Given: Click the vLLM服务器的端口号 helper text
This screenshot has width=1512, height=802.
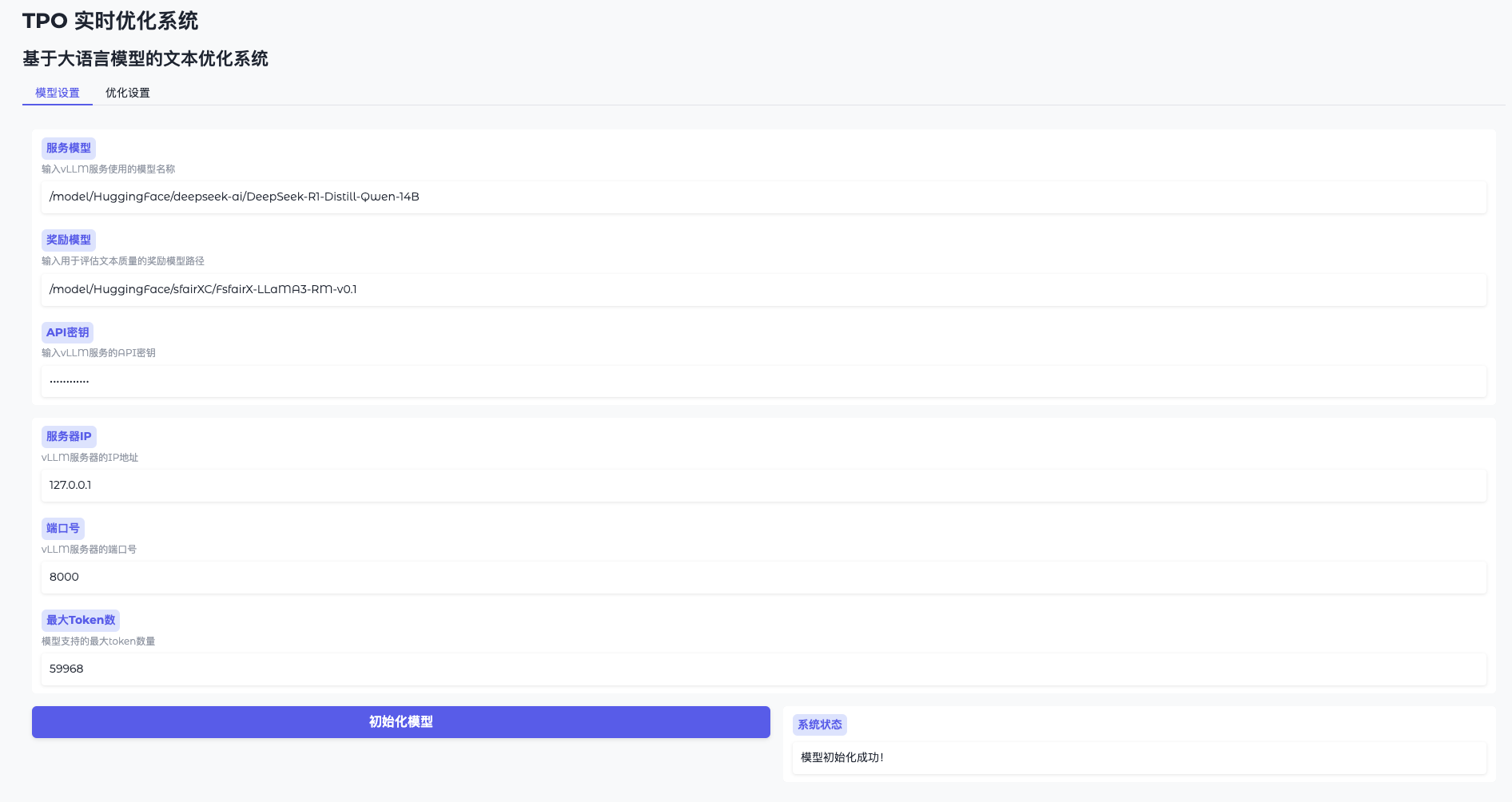Looking at the screenshot, I should [x=88, y=549].
